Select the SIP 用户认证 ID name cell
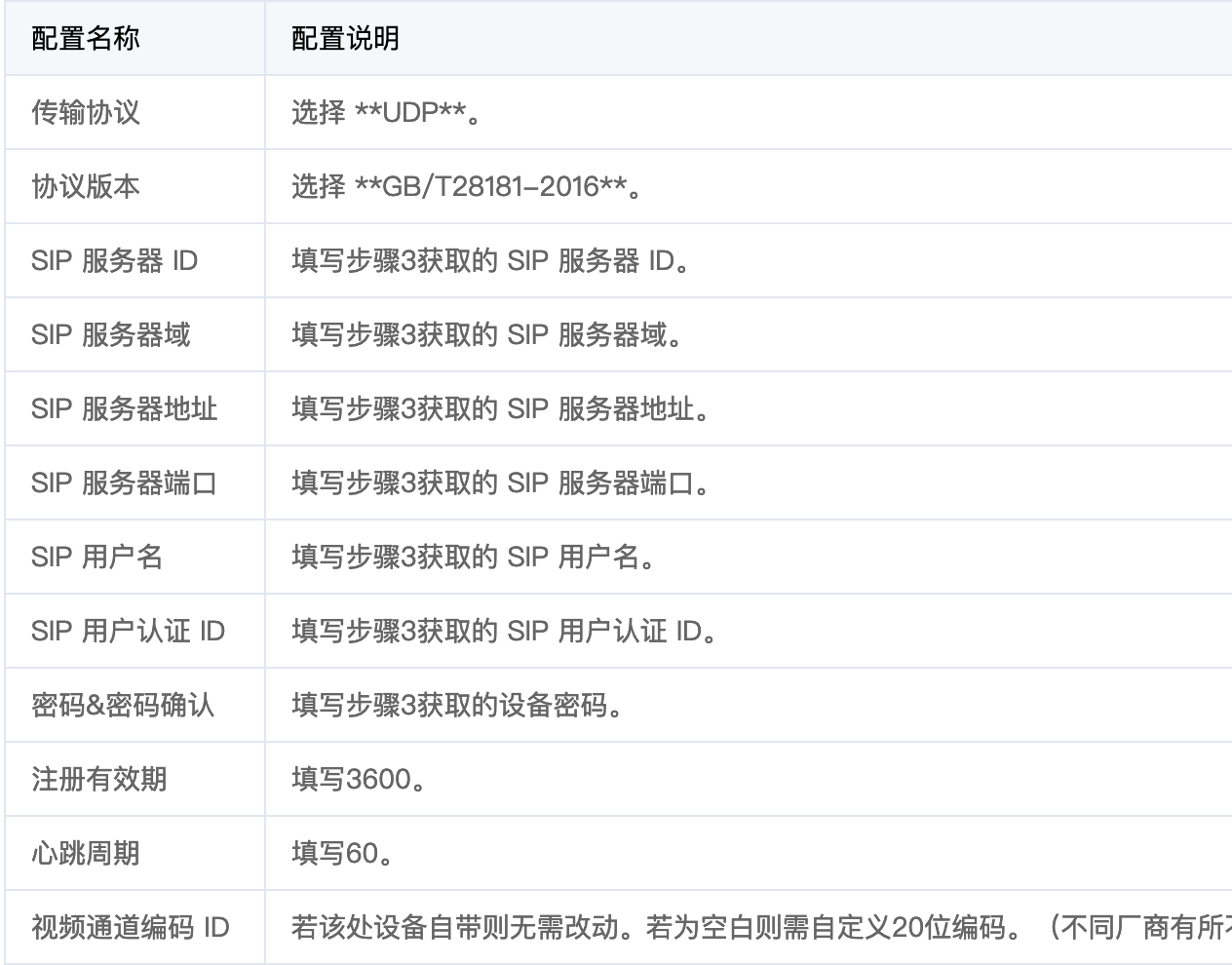Viewport: 1232px width, 965px height. [128, 632]
